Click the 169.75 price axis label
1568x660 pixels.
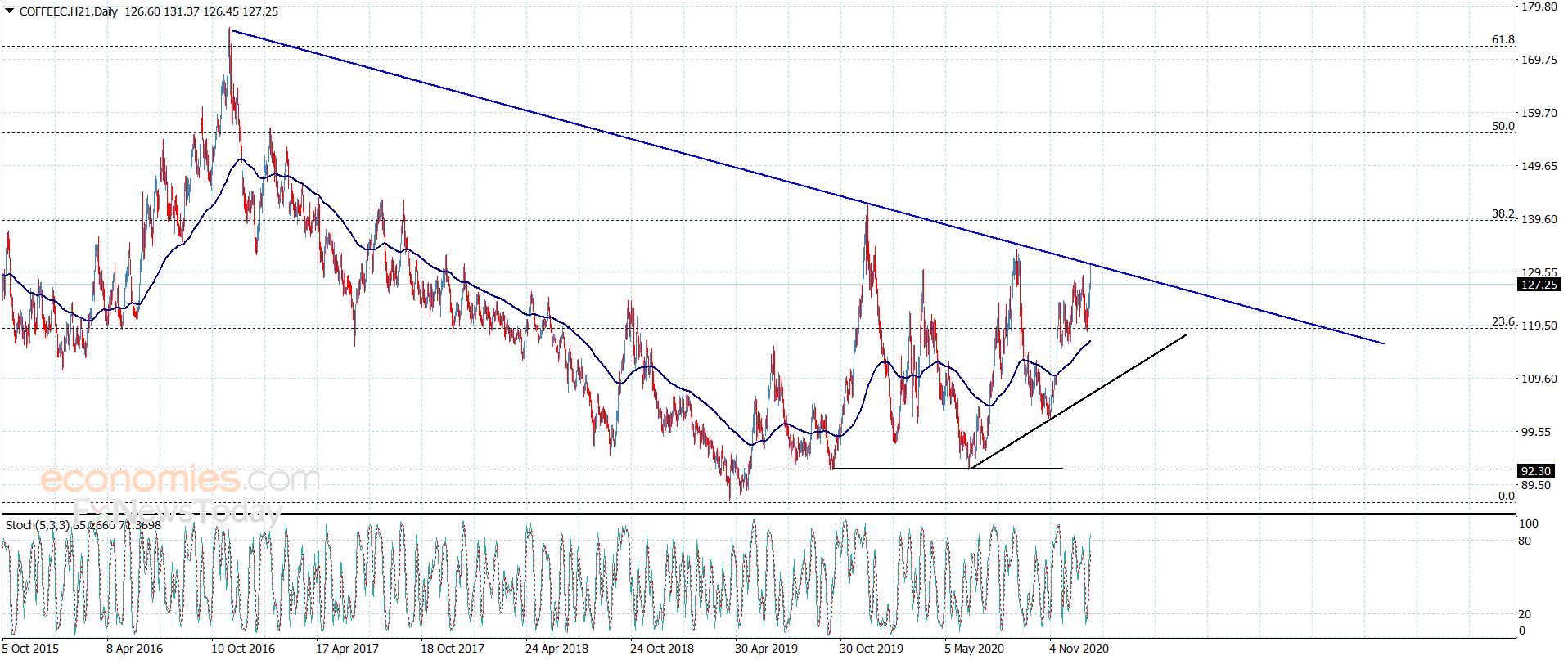(1539, 60)
